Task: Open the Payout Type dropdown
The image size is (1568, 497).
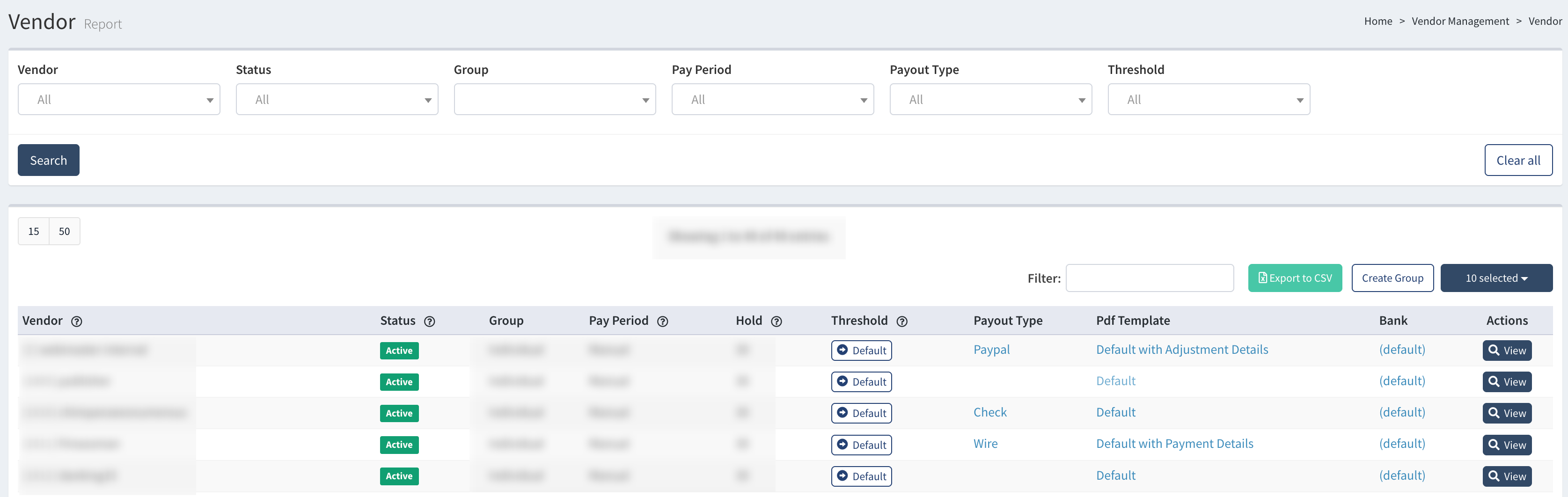Action: click(x=991, y=99)
